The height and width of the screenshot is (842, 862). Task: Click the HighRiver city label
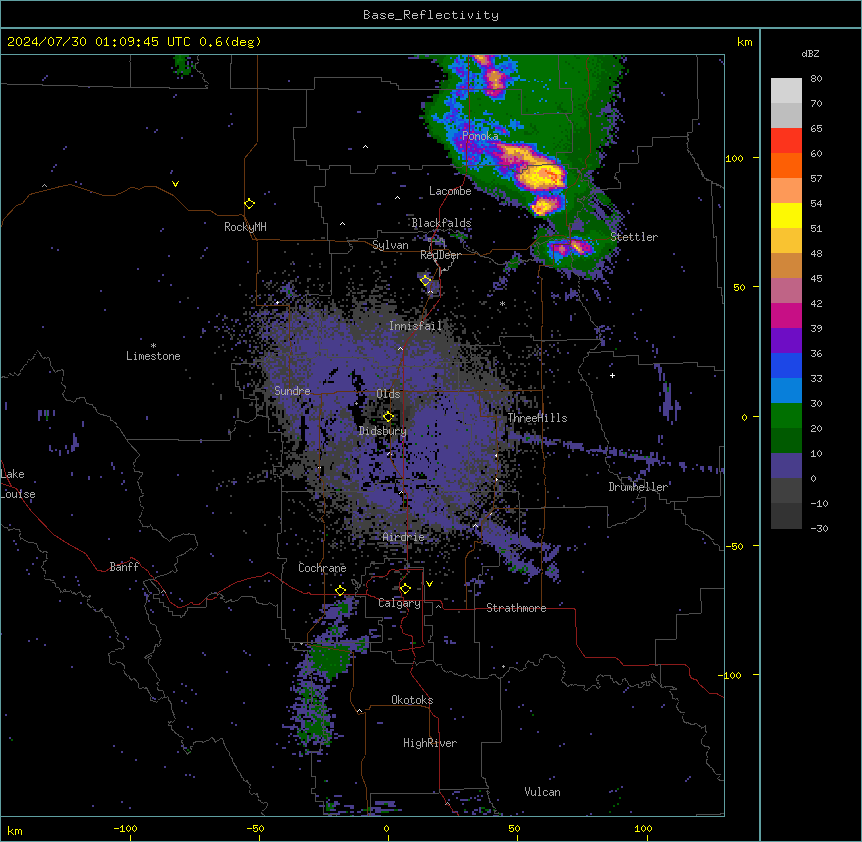(x=430, y=743)
